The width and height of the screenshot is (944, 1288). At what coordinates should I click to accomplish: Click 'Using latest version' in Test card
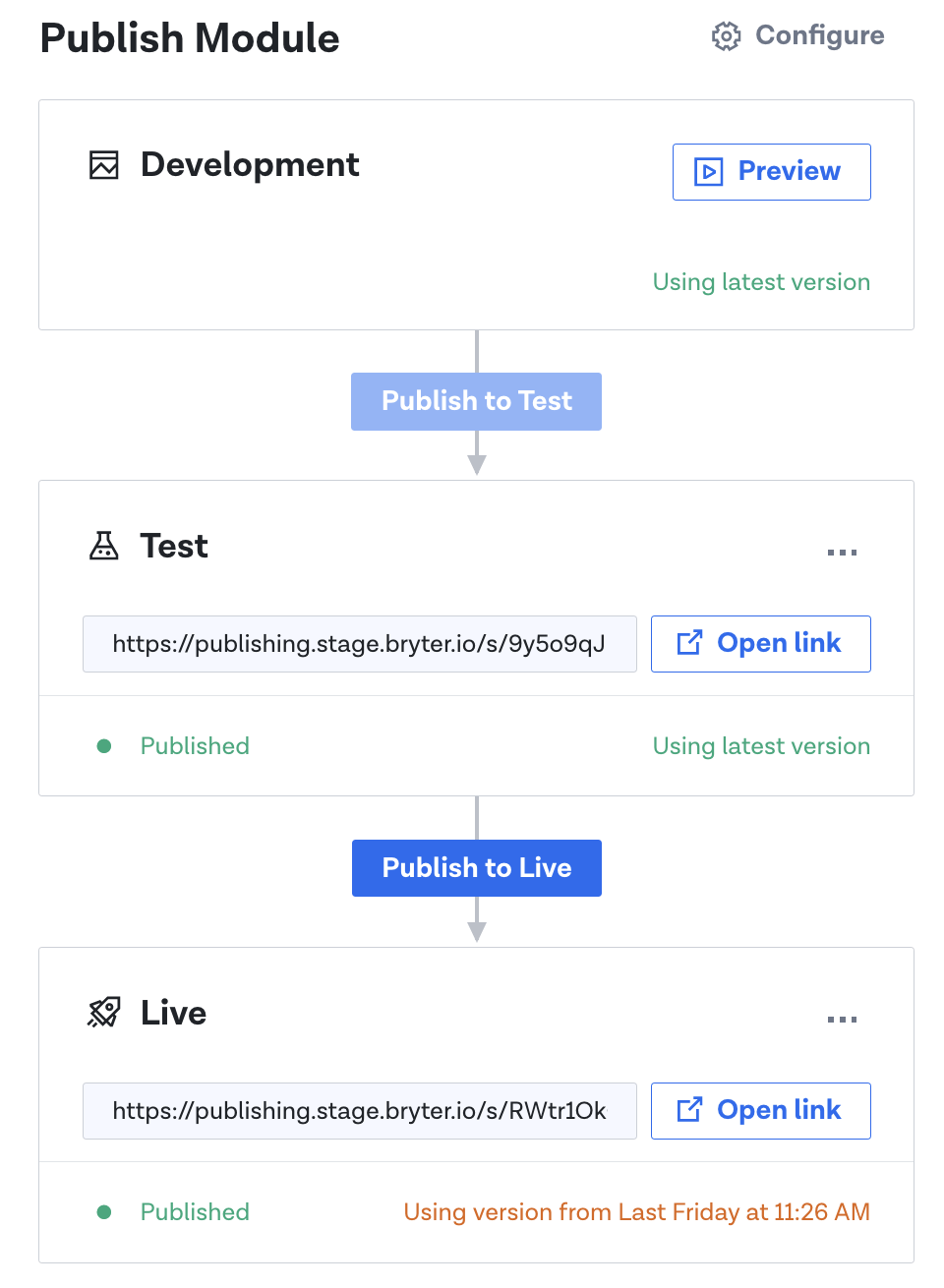click(x=761, y=746)
